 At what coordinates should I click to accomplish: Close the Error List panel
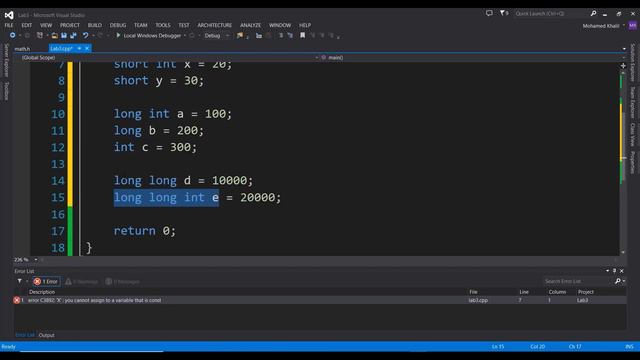point(622,271)
